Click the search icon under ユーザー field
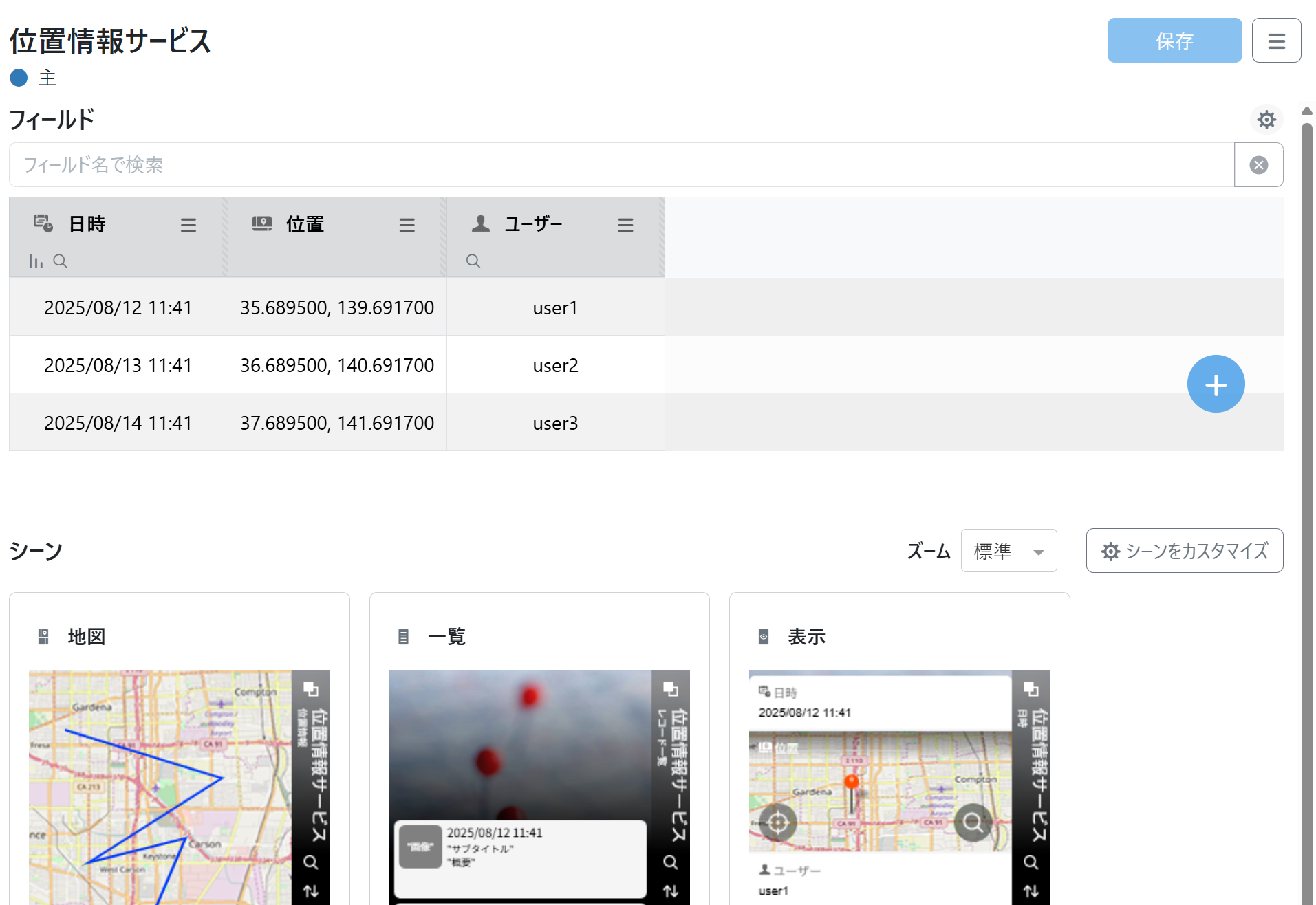Viewport: 1316px width, 905px height. click(x=473, y=261)
